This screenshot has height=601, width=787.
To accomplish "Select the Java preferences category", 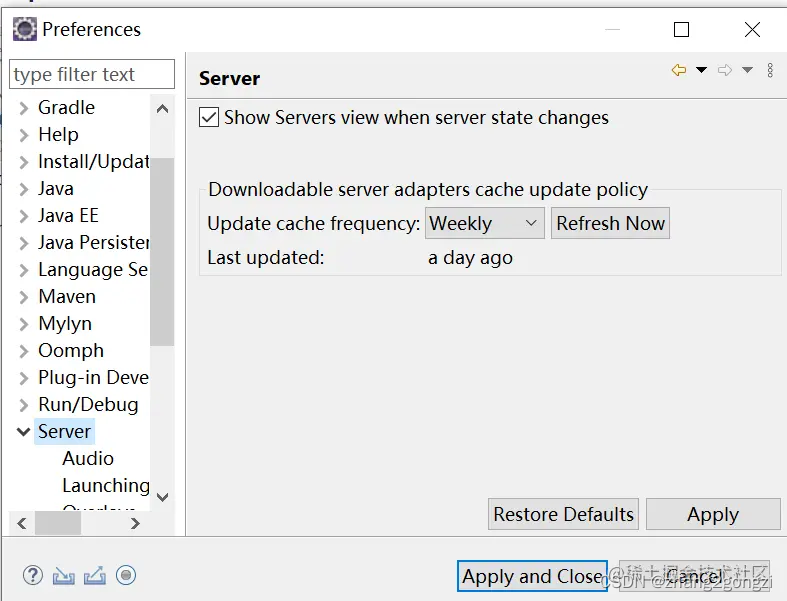I will click(x=56, y=189).
